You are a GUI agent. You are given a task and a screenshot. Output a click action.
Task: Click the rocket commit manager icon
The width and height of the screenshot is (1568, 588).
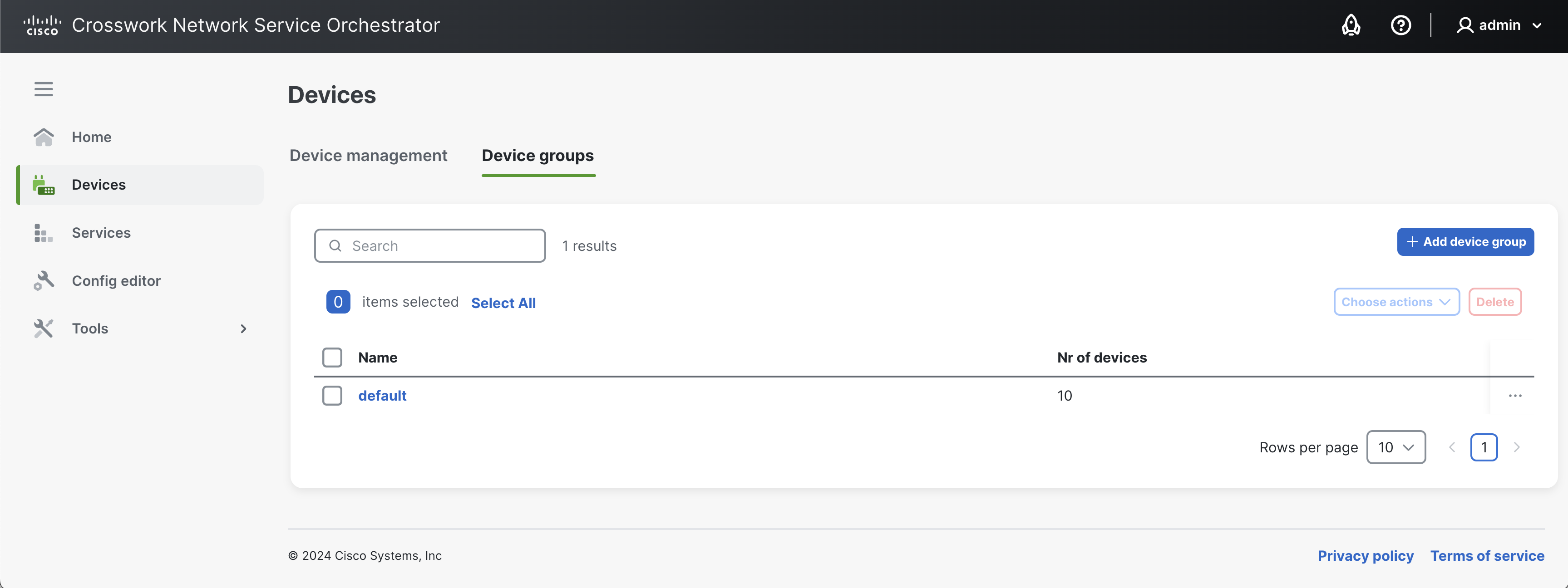pos(1351,25)
